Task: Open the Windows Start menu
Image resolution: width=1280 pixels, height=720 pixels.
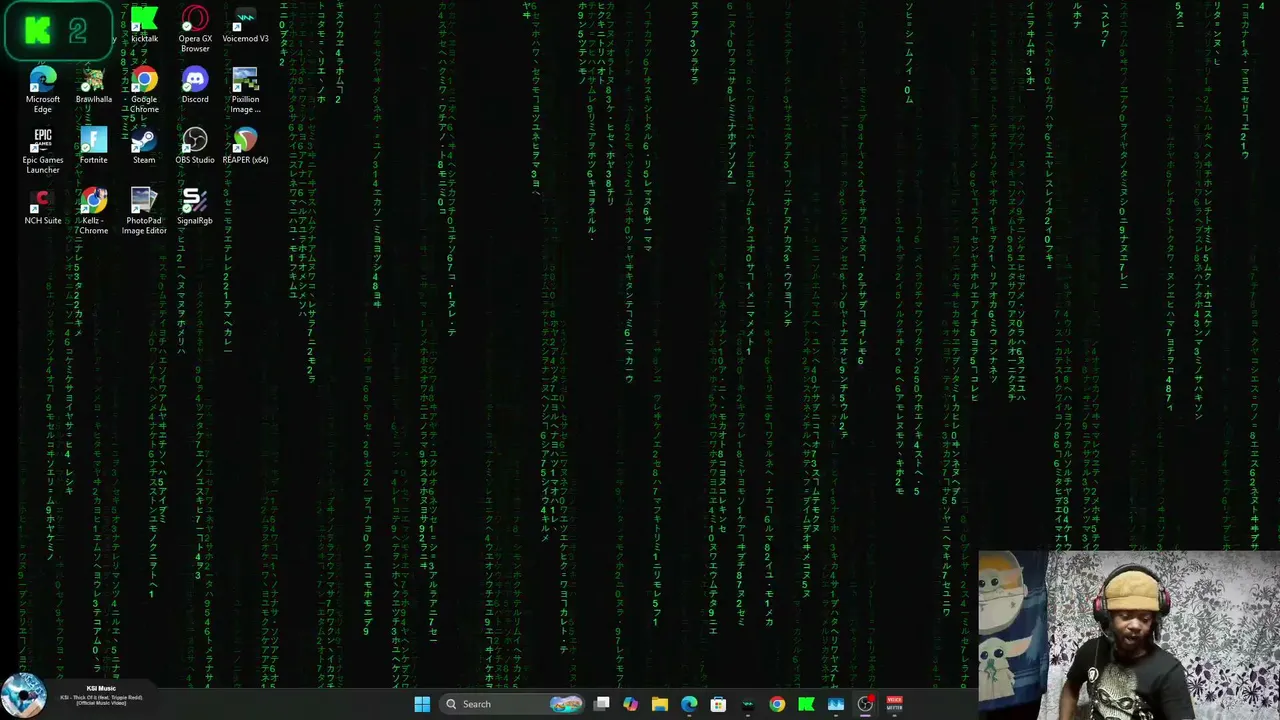Action: 422,704
